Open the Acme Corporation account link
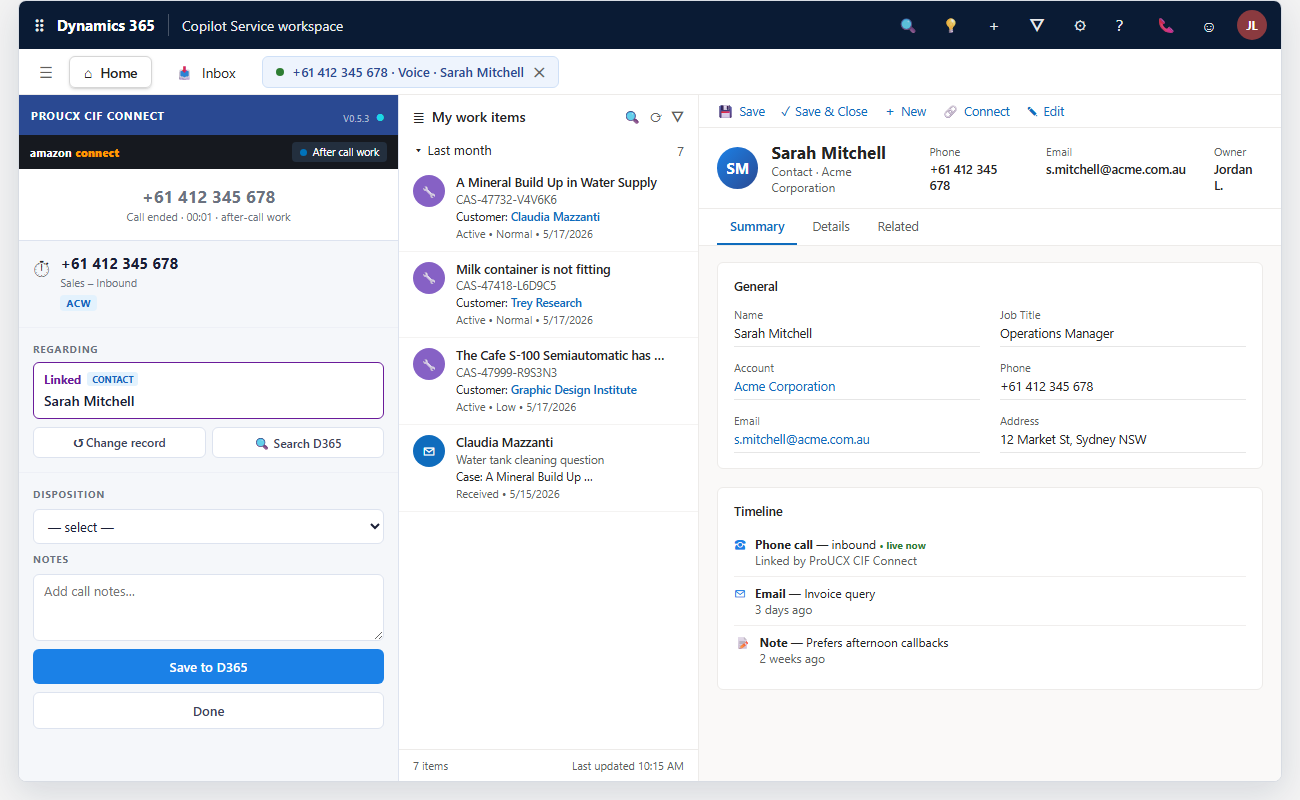1300x800 pixels. pyautogui.click(x=785, y=387)
